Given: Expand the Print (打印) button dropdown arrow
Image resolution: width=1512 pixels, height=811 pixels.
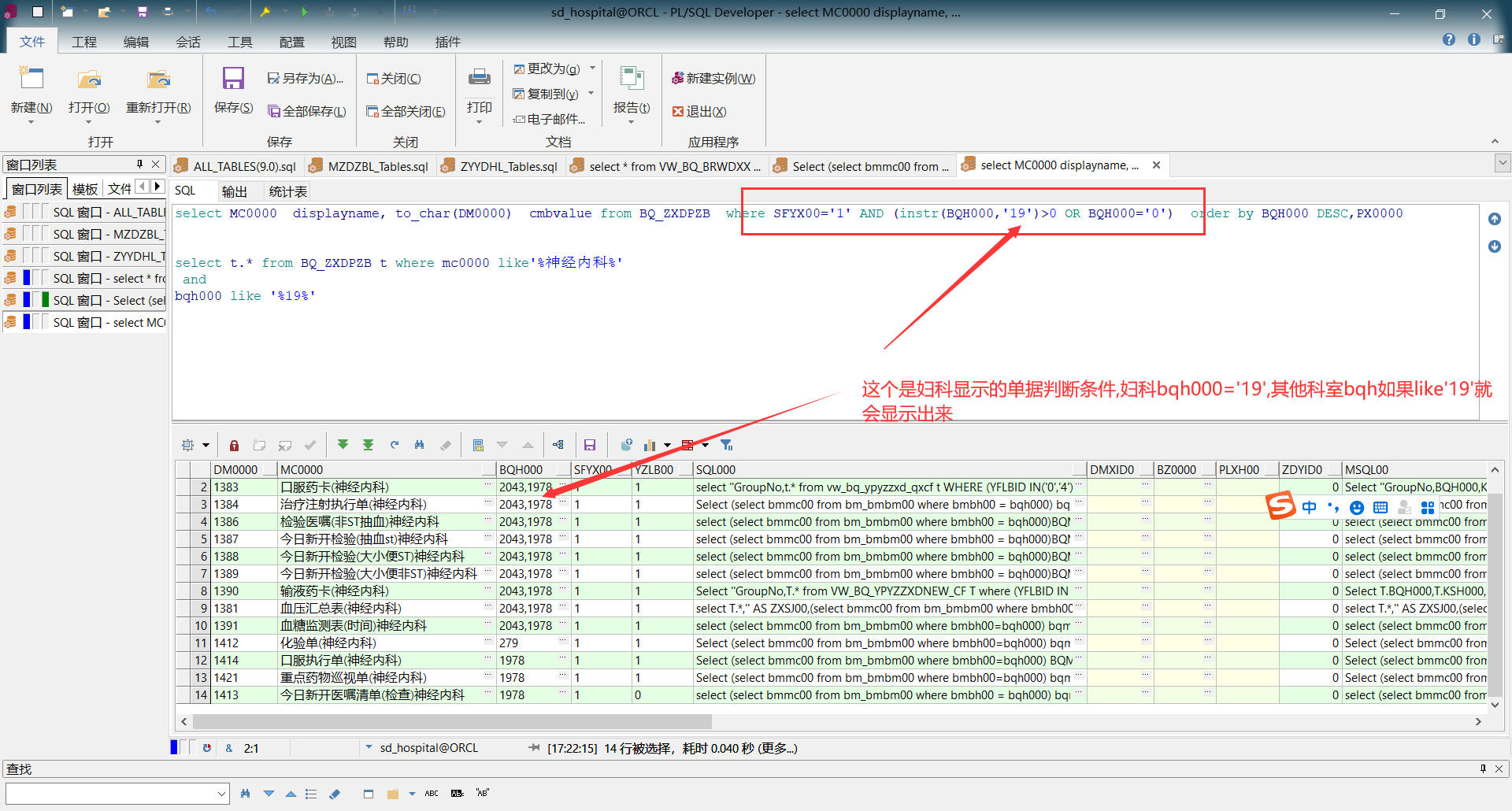Looking at the screenshot, I should tap(479, 122).
